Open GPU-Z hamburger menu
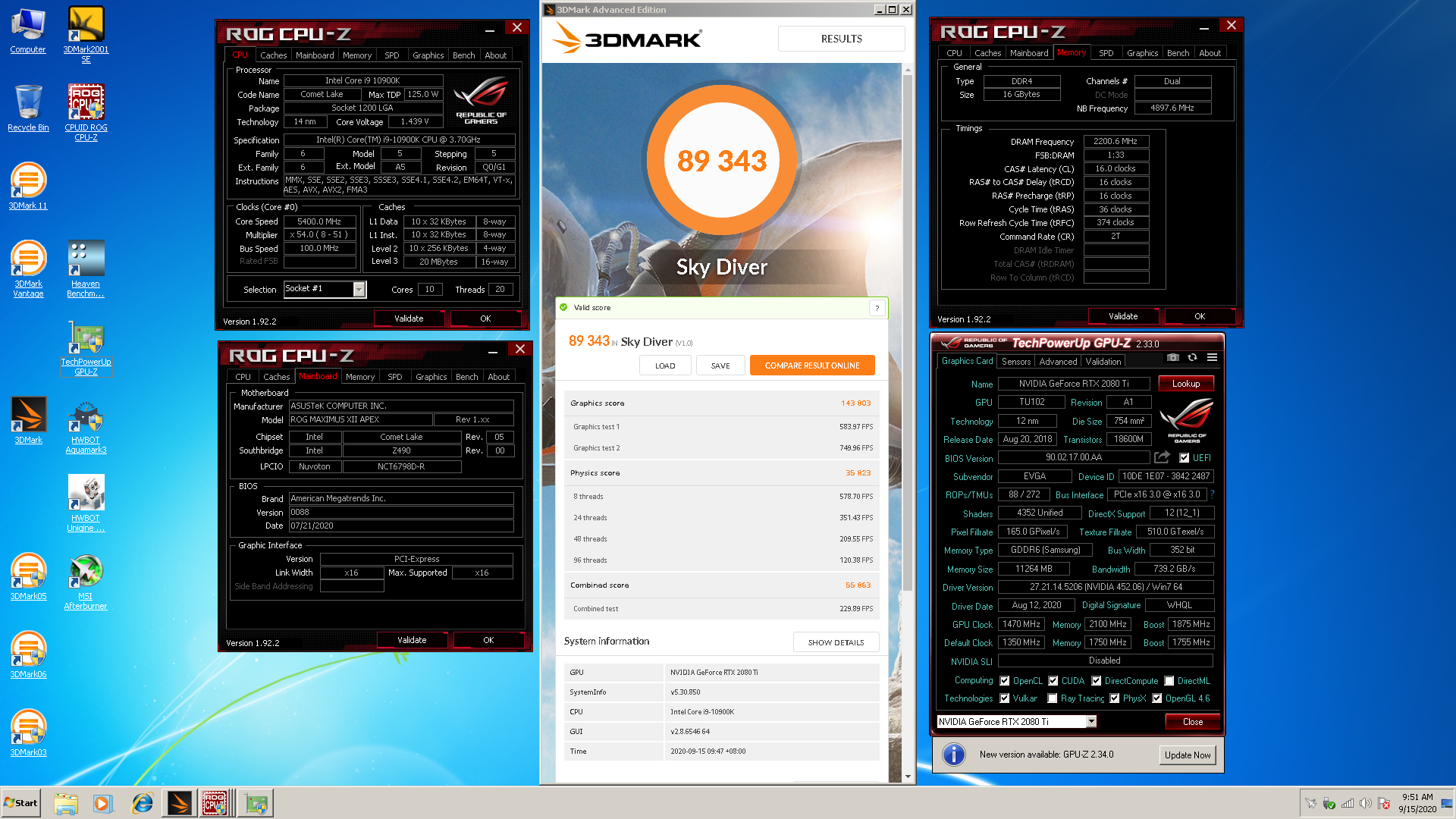The height and width of the screenshot is (819, 1456). 1212,357
